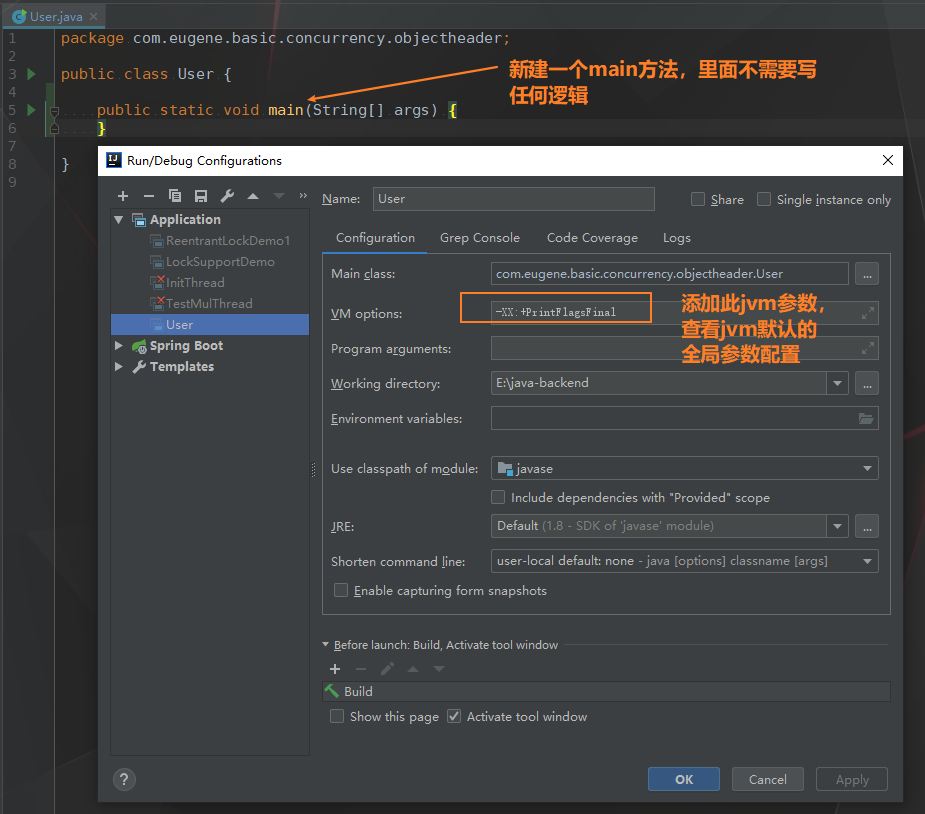Screen dimensions: 925x814
Task: Uncheck Activate tool window checkbox
Action: (454, 717)
